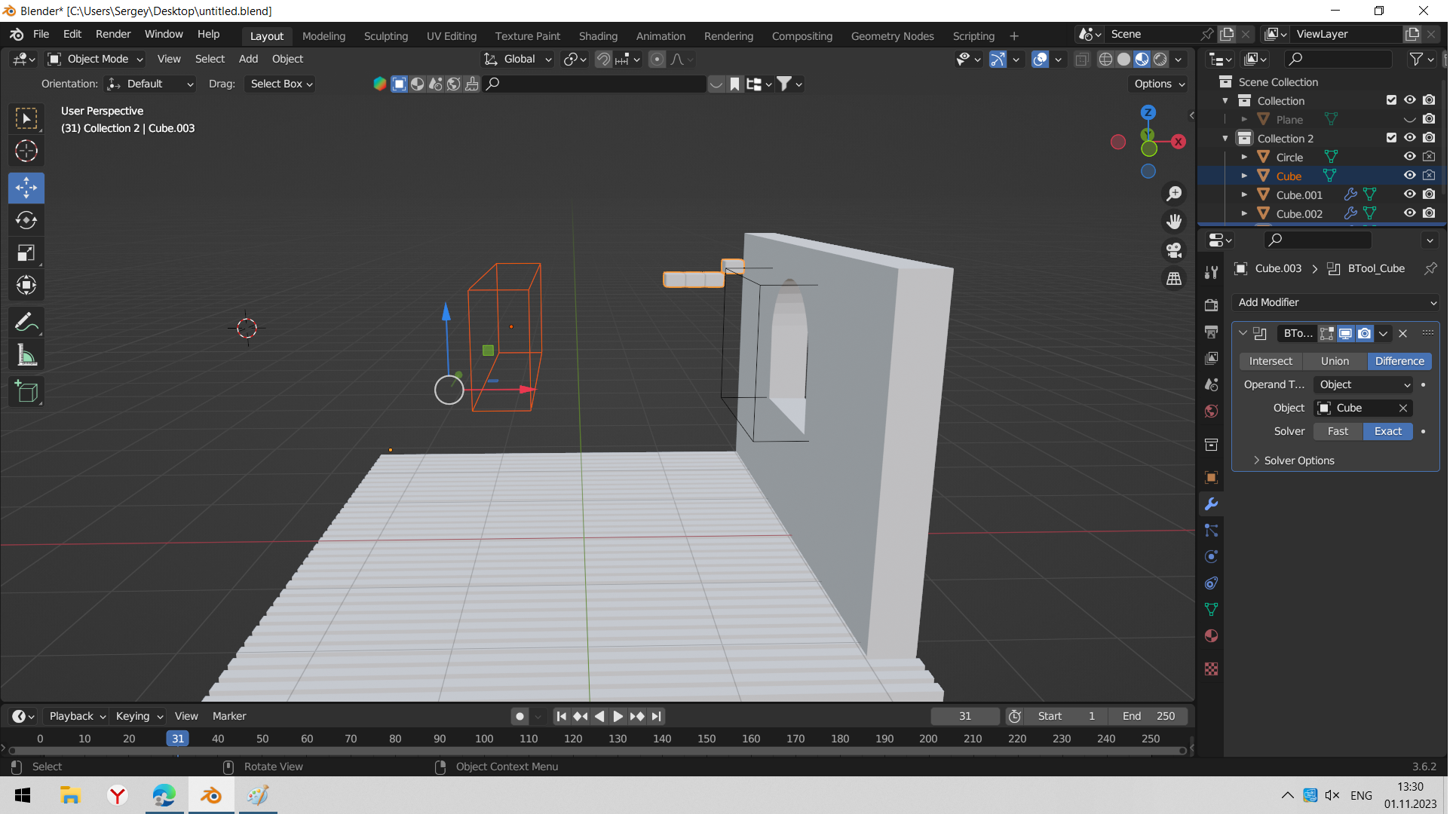Click the camera view icon in viewport

(x=1174, y=250)
